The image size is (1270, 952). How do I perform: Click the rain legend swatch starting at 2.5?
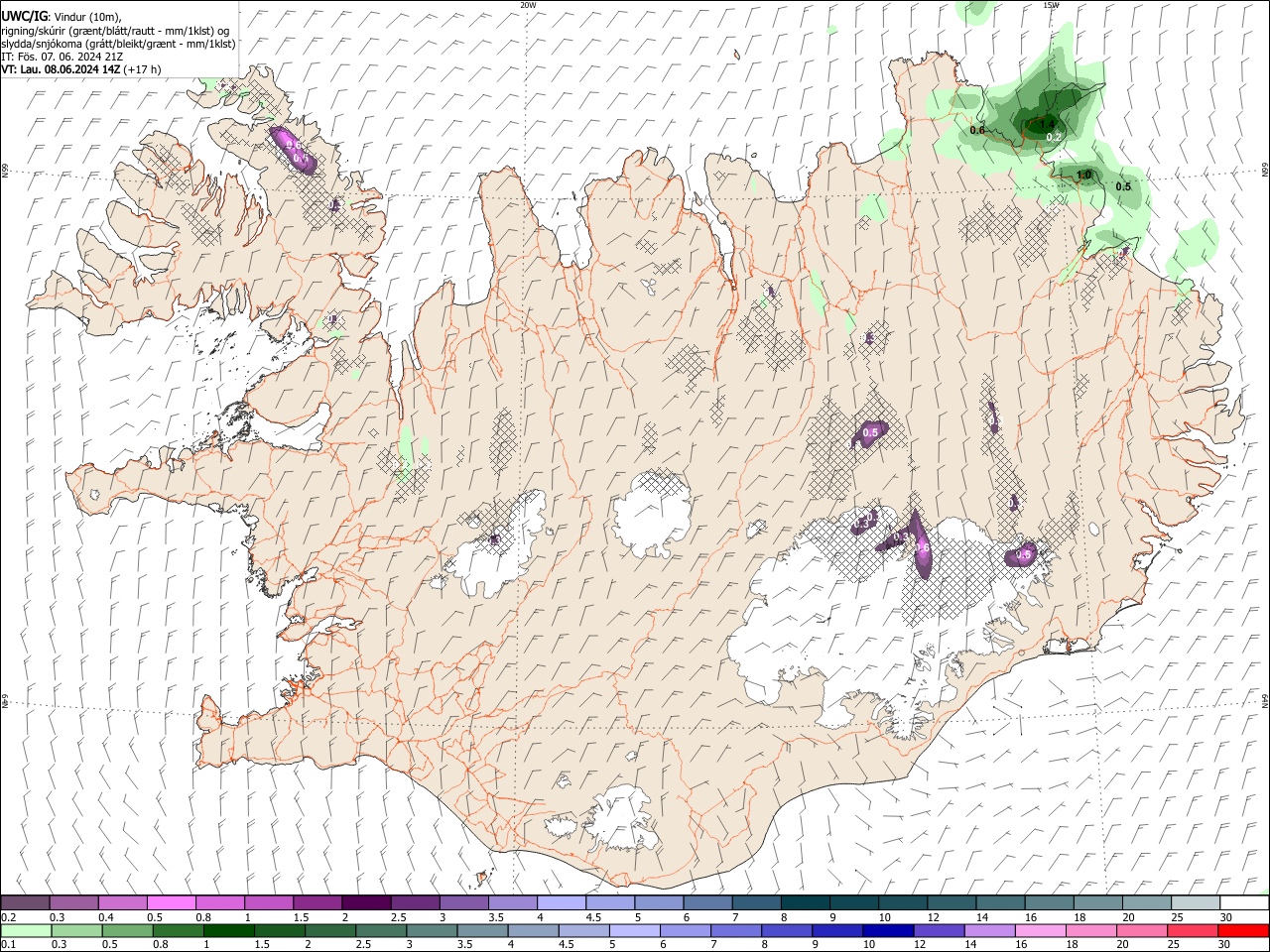(x=380, y=931)
